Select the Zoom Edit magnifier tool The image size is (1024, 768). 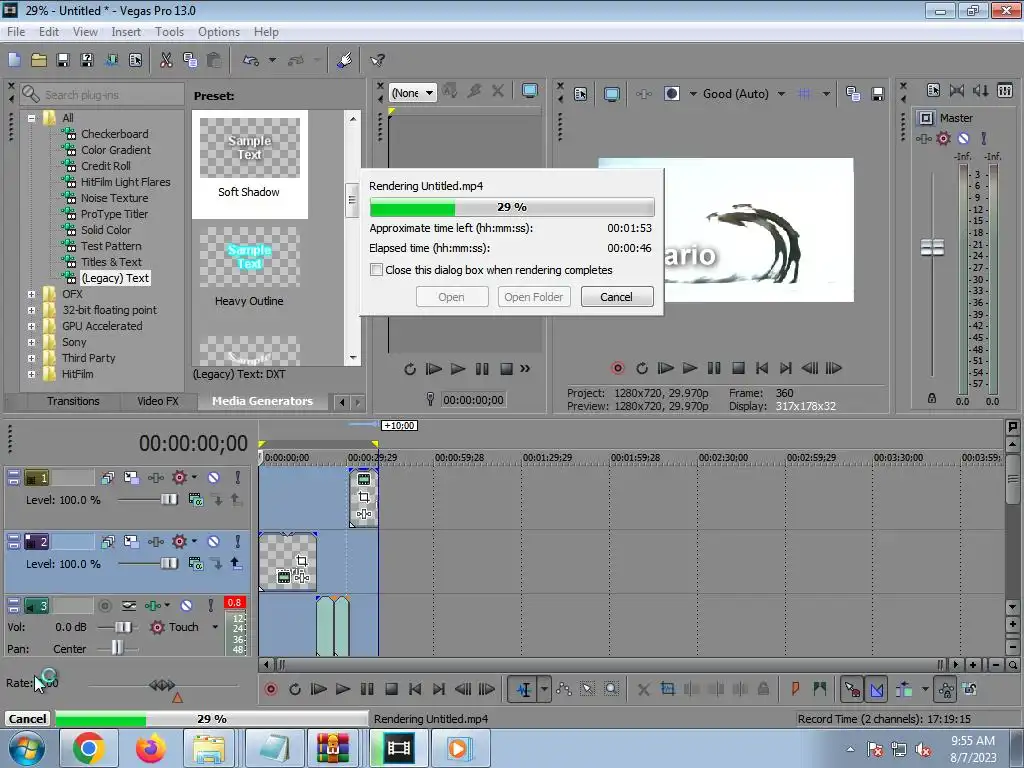611,689
